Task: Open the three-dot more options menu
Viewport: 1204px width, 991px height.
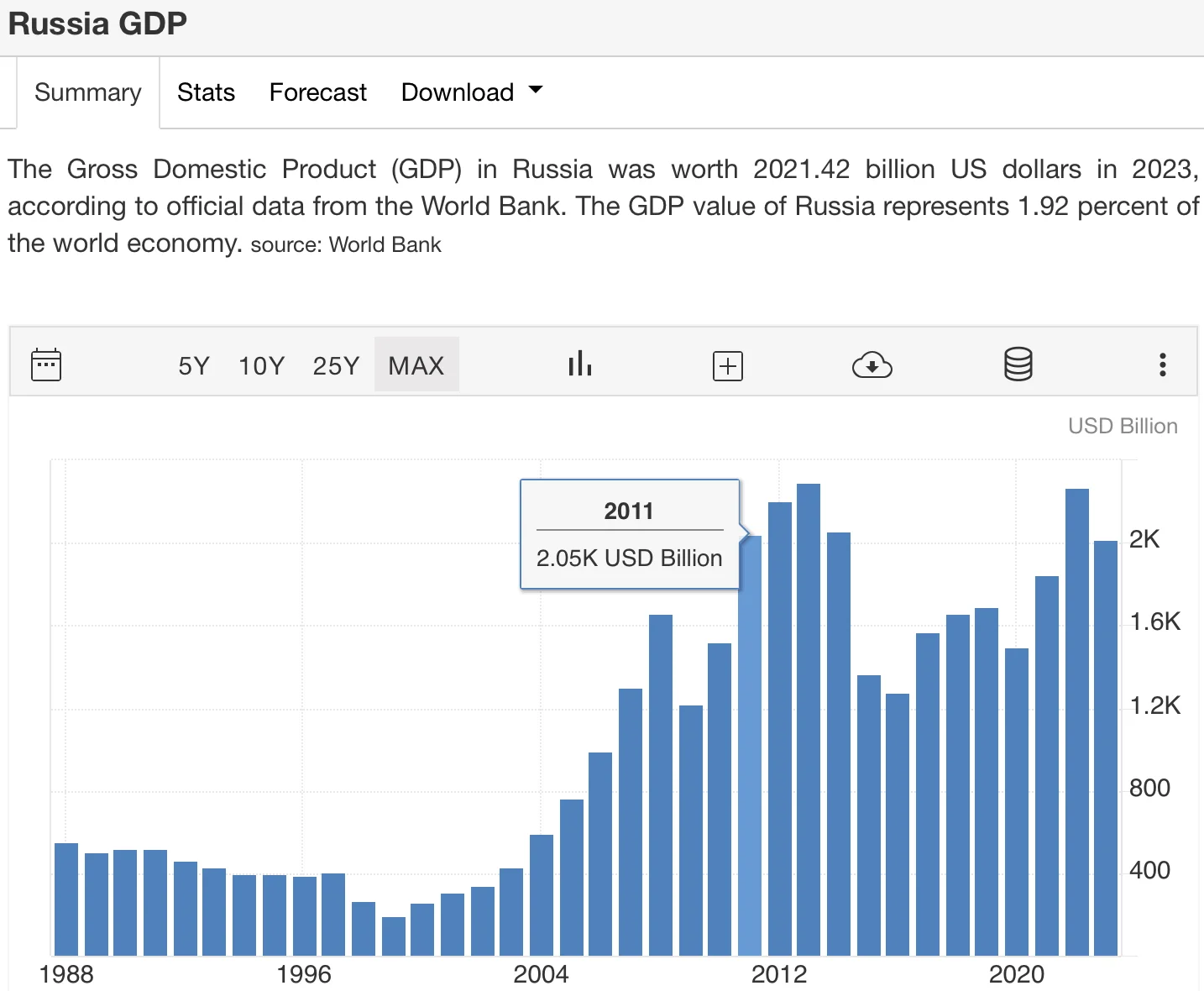Action: coord(1162,364)
